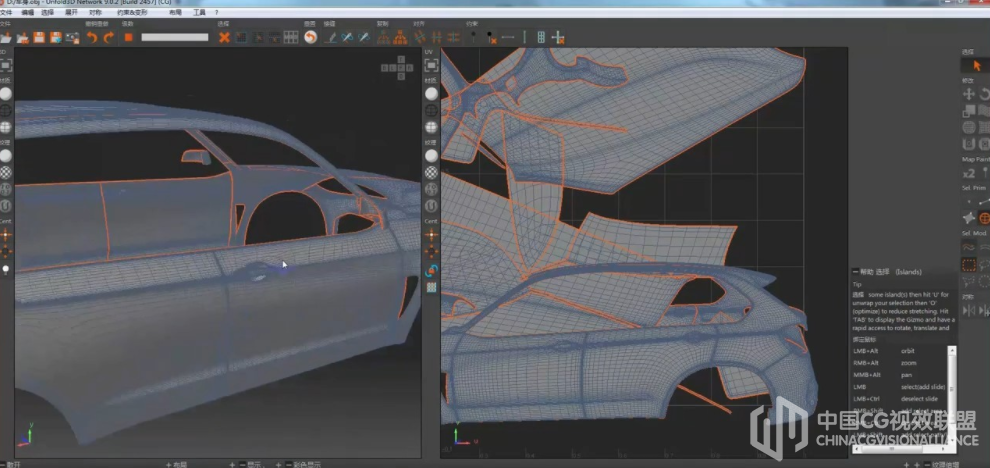Viewport: 990px width, 468px height.
Task: Click the first orange align icon
Action: click(420, 38)
